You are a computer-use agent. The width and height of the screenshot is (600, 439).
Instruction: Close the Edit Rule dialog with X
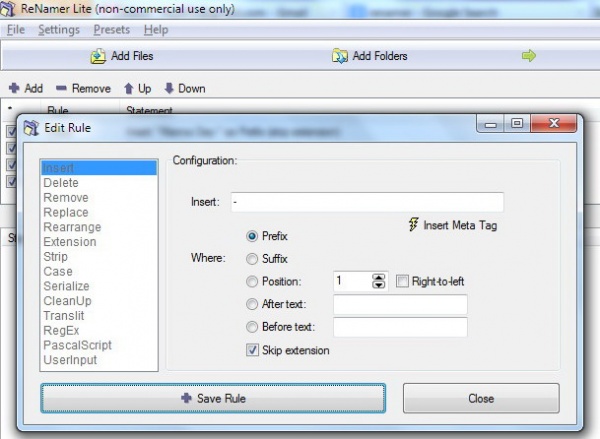(x=554, y=123)
